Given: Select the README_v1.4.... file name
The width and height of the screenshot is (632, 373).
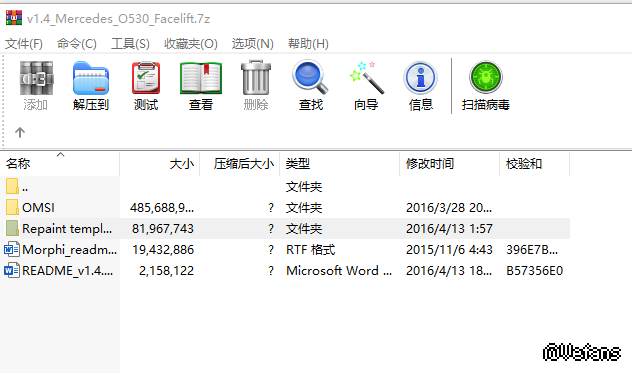Looking at the screenshot, I should point(67,271).
